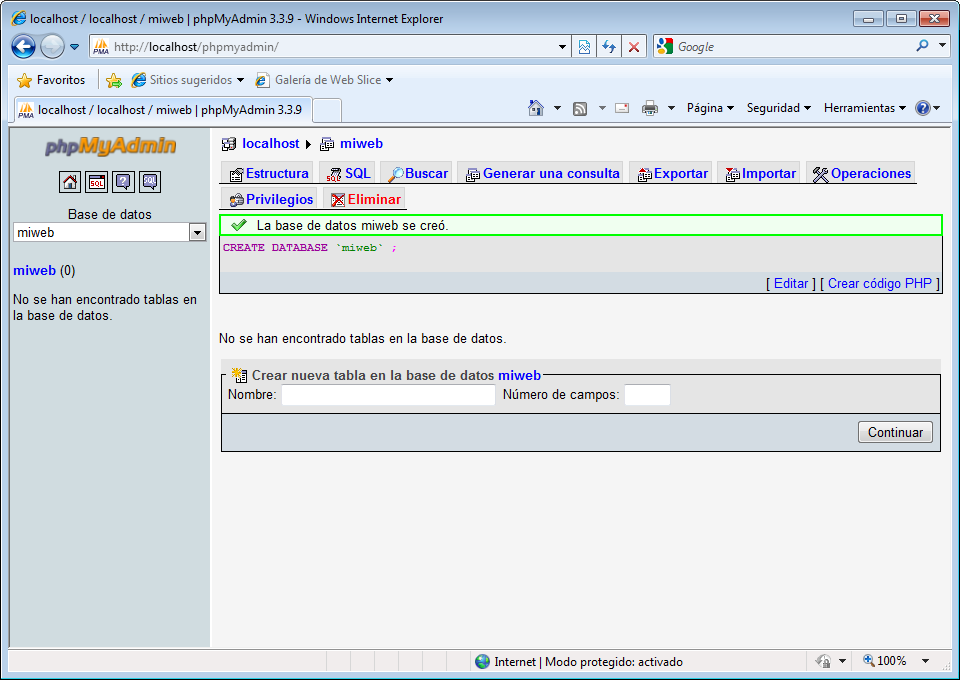This screenshot has width=960, height=680.
Task: Stop page loading with the red X icon
Action: 634,47
